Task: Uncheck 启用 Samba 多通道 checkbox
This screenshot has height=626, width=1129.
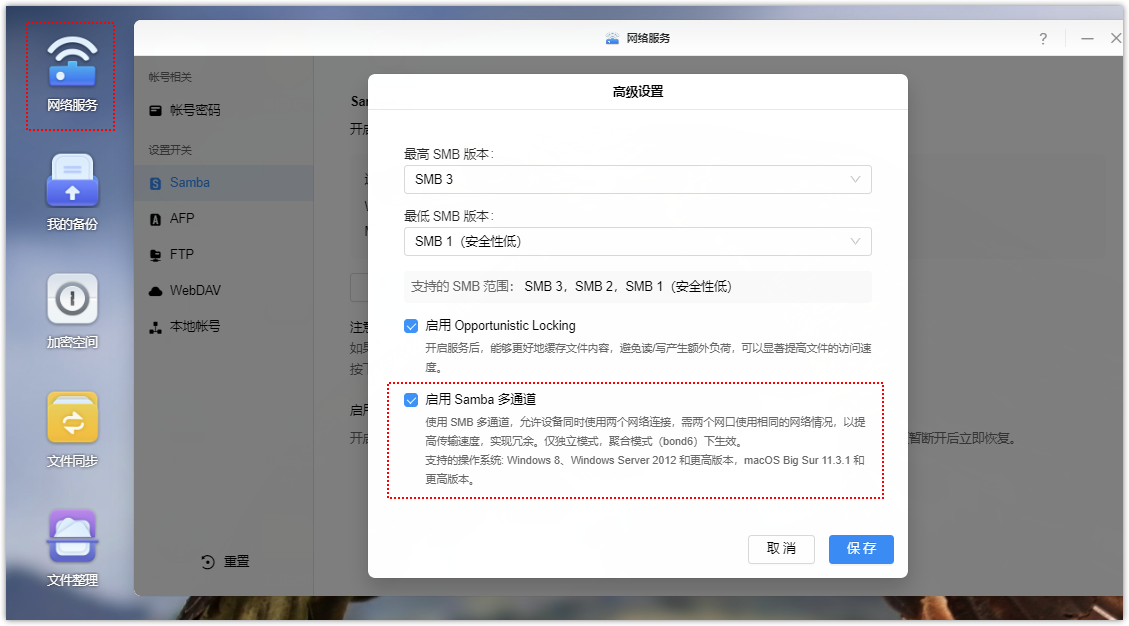Action: coord(411,400)
